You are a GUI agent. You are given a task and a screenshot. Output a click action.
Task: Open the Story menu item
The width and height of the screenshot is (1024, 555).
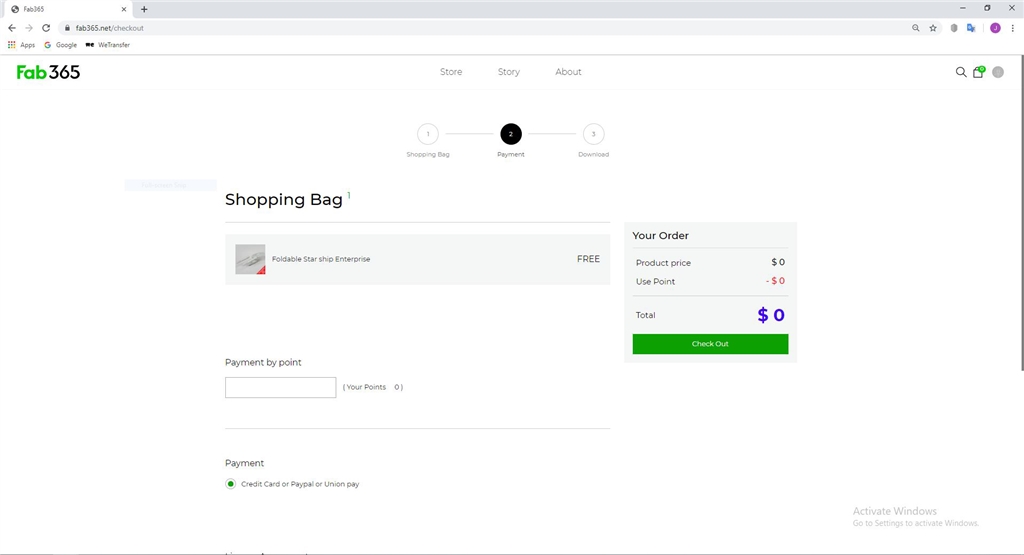click(509, 72)
